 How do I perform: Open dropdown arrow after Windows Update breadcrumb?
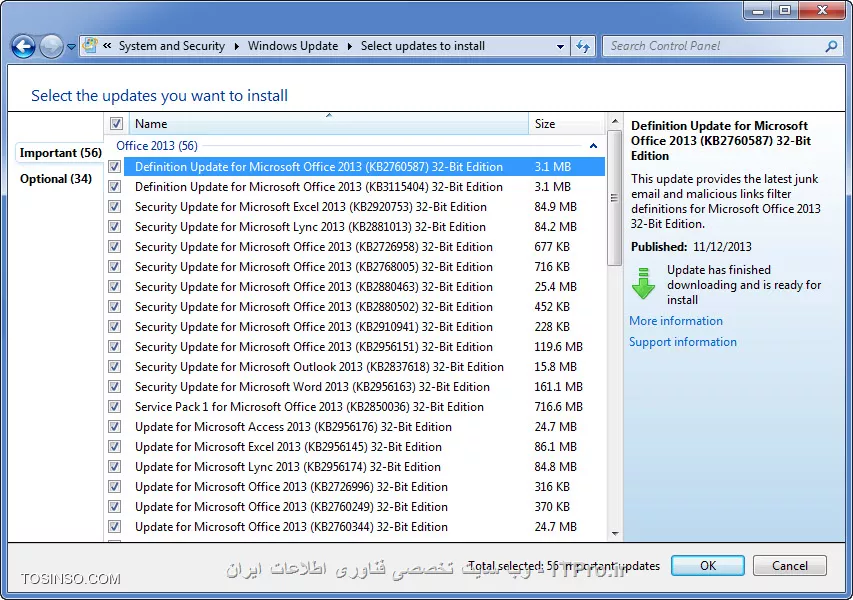pyautogui.click(x=350, y=46)
